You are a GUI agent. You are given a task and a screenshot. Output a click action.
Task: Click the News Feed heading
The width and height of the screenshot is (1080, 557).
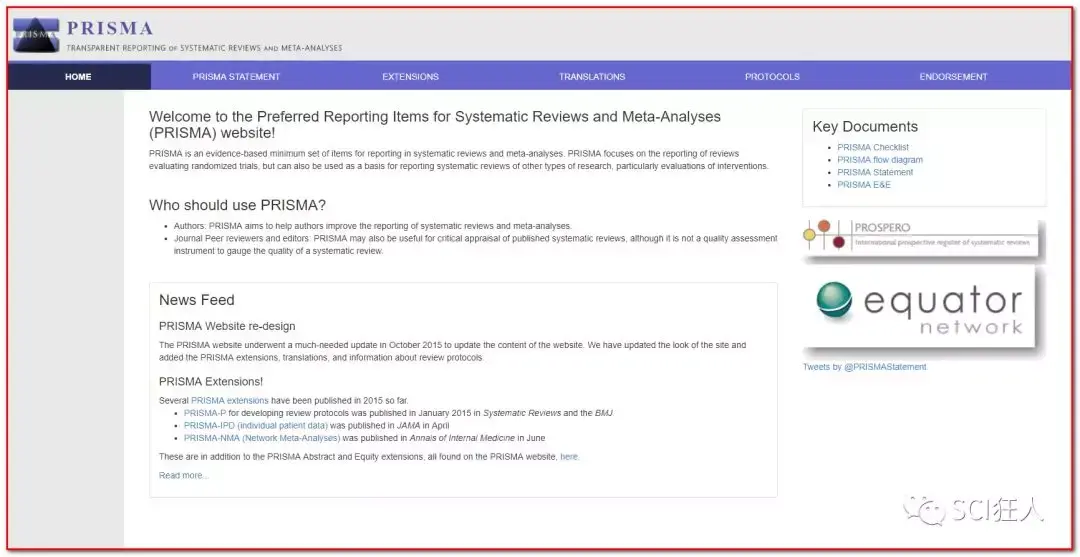196,300
